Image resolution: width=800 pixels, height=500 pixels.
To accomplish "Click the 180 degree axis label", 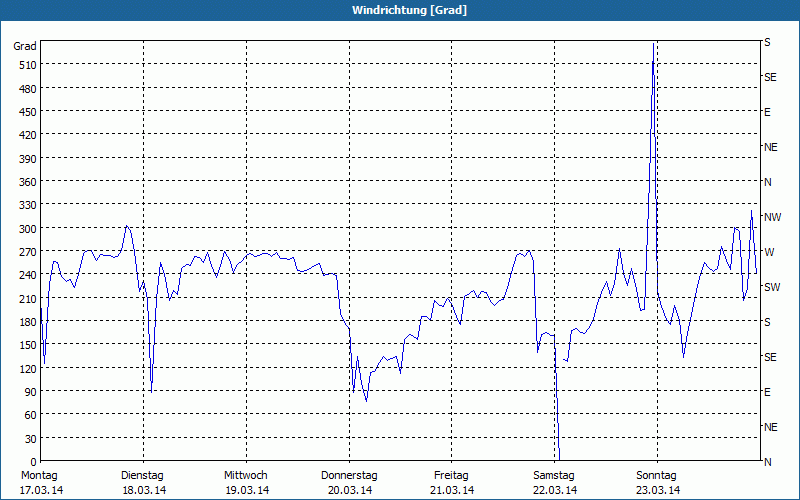I will (x=28, y=322).
